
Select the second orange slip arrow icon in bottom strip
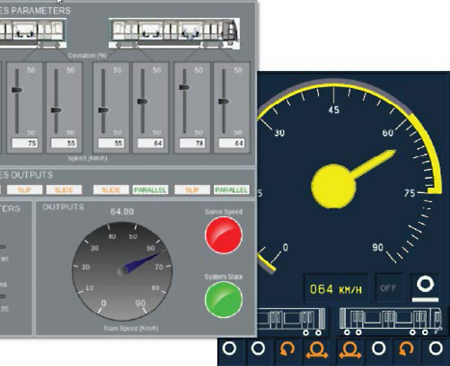pos(406,349)
